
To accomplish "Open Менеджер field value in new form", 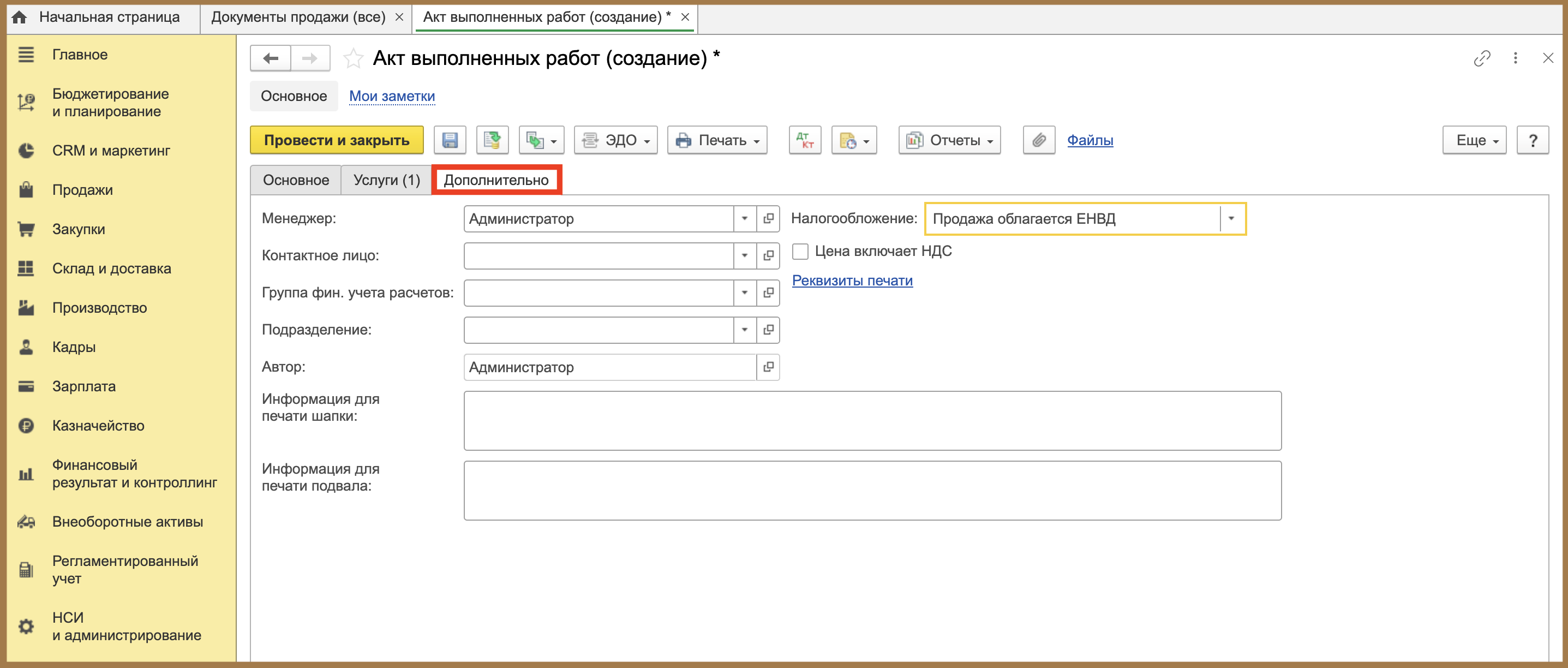I will [768, 219].
